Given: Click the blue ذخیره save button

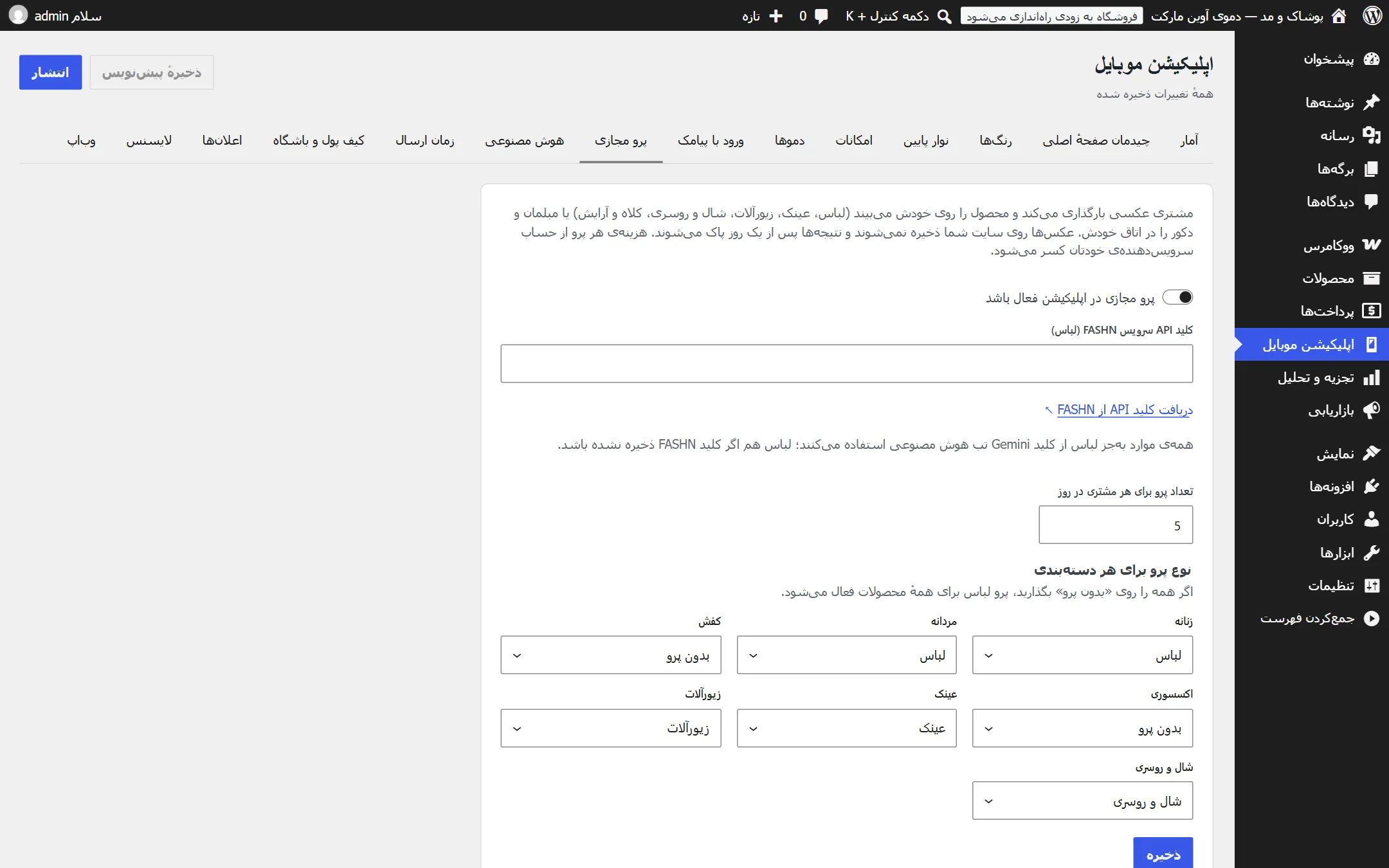Looking at the screenshot, I should (x=1163, y=853).
